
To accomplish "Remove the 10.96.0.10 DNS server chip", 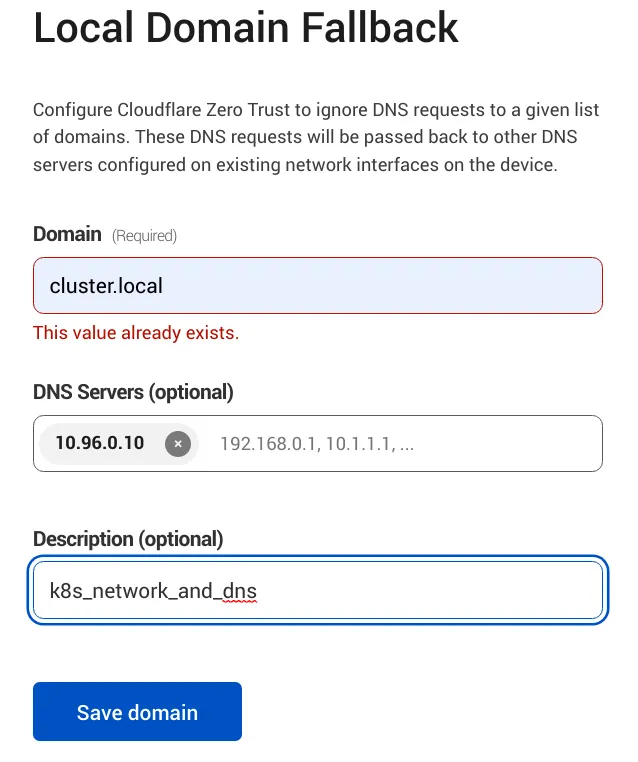I will [178, 443].
